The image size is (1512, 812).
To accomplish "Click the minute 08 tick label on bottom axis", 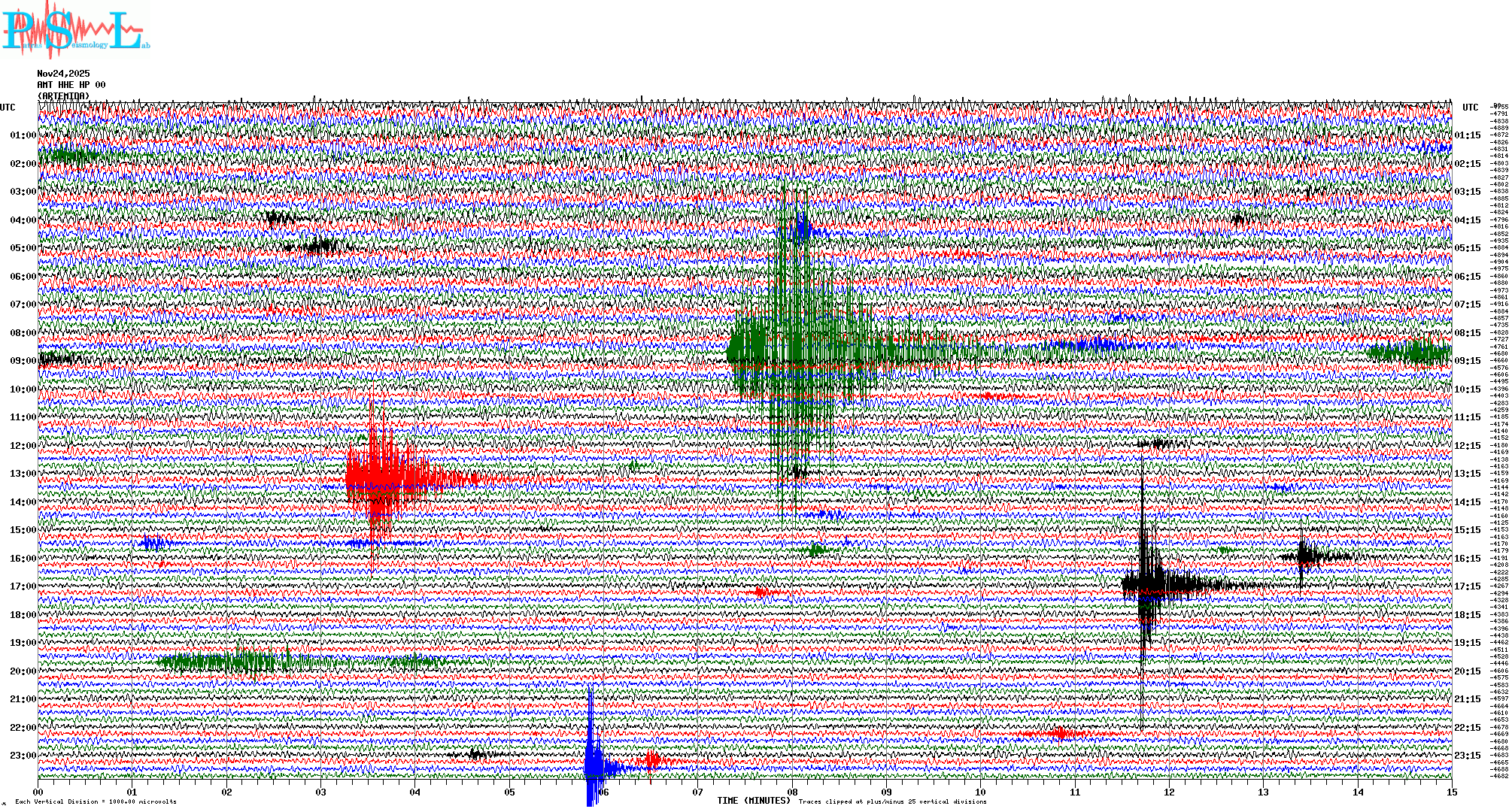I will click(x=792, y=792).
